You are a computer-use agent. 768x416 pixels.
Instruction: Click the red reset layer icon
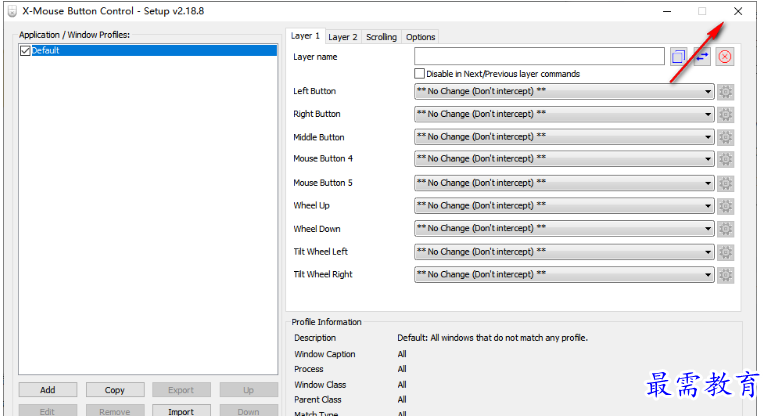click(x=725, y=57)
